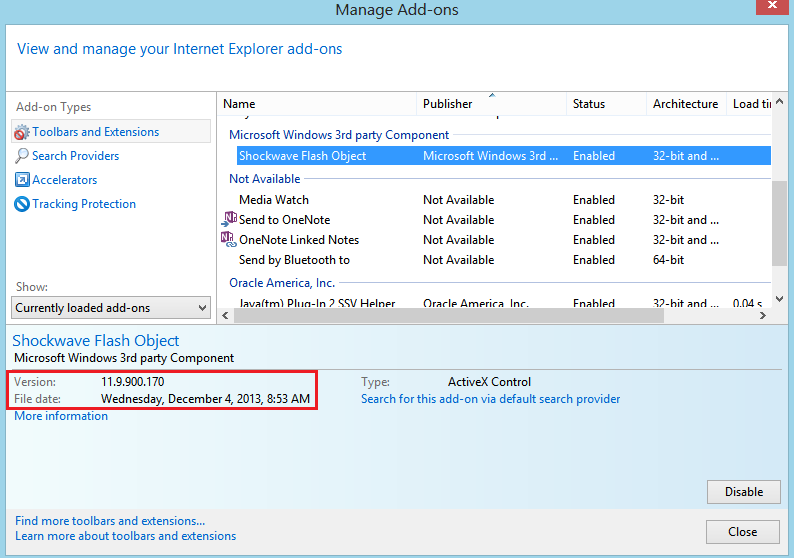
Task: Click horizontal scroll left arrow
Action: (x=225, y=316)
